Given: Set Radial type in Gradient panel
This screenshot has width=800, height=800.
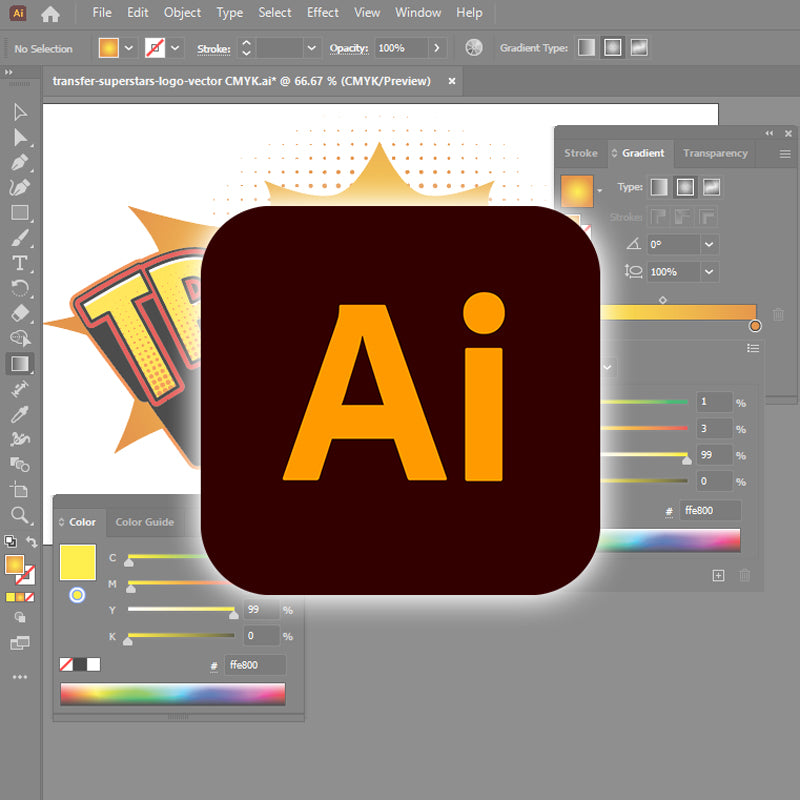Looking at the screenshot, I should point(685,187).
